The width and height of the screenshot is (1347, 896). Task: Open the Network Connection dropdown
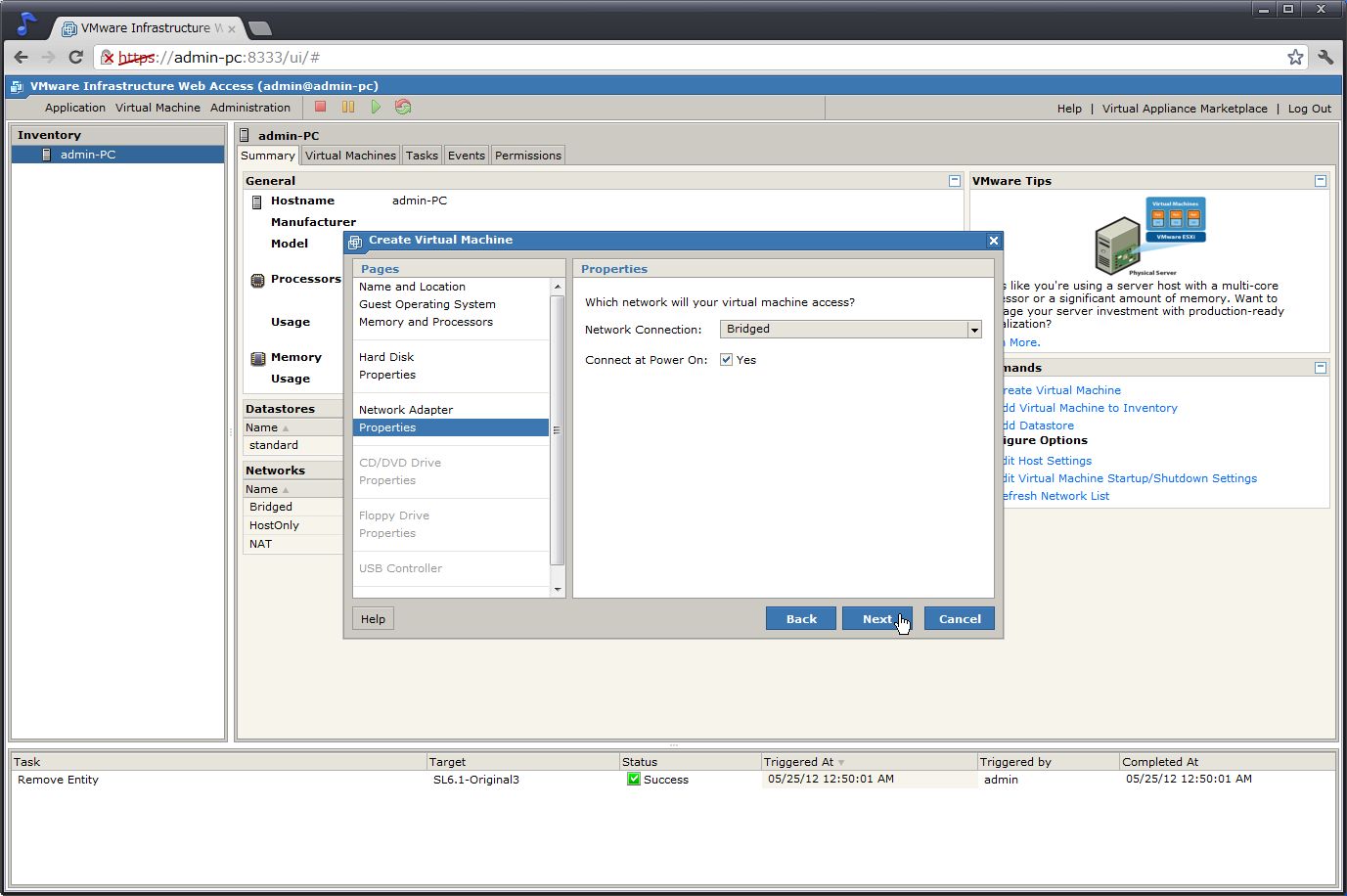pyautogui.click(x=974, y=330)
